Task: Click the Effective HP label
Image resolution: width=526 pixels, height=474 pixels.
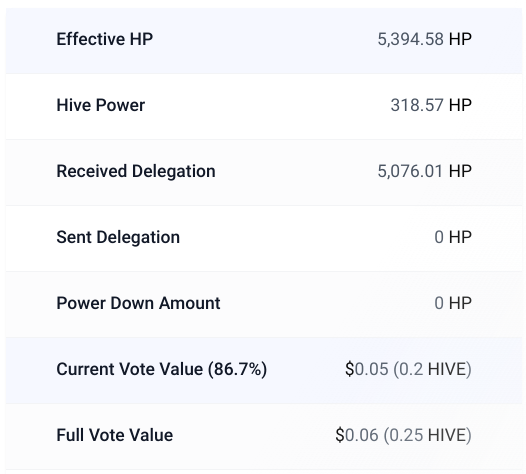Action: click(104, 39)
